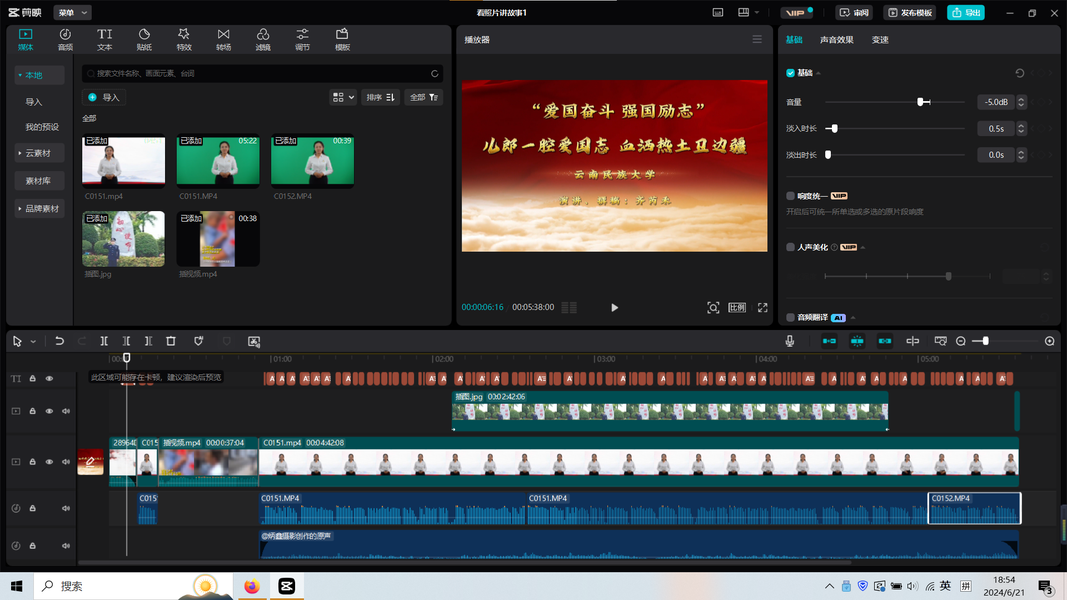Viewport: 1067px width, 600px height.
Task: Click the 导出 export button
Action: (x=966, y=12)
